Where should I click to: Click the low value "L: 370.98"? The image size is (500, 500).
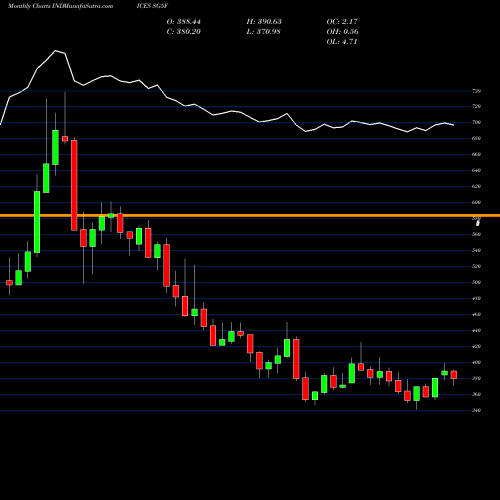[x=263, y=32]
